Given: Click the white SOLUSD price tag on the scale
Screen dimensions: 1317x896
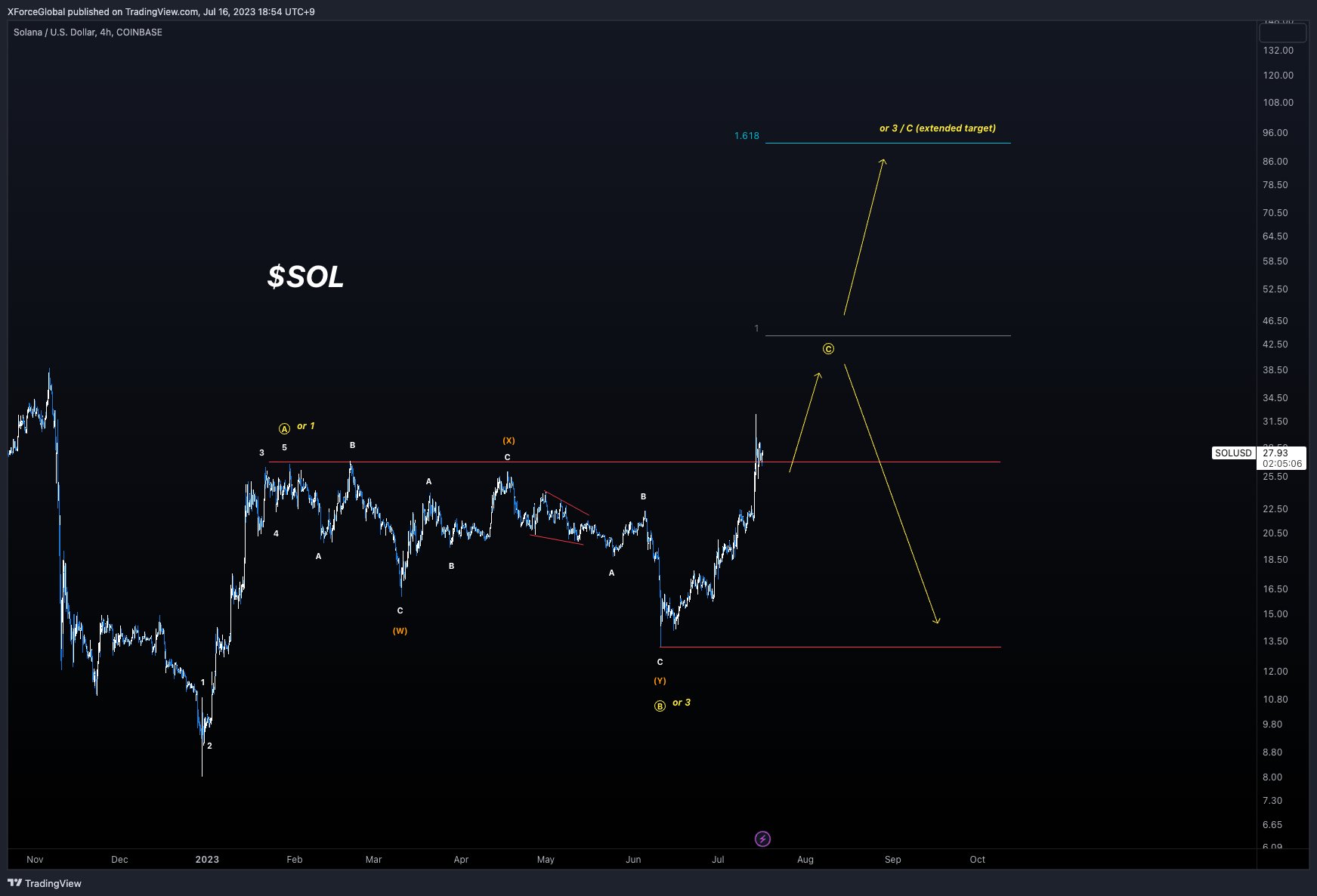Looking at the screenshot, I should click(1233, 453).
